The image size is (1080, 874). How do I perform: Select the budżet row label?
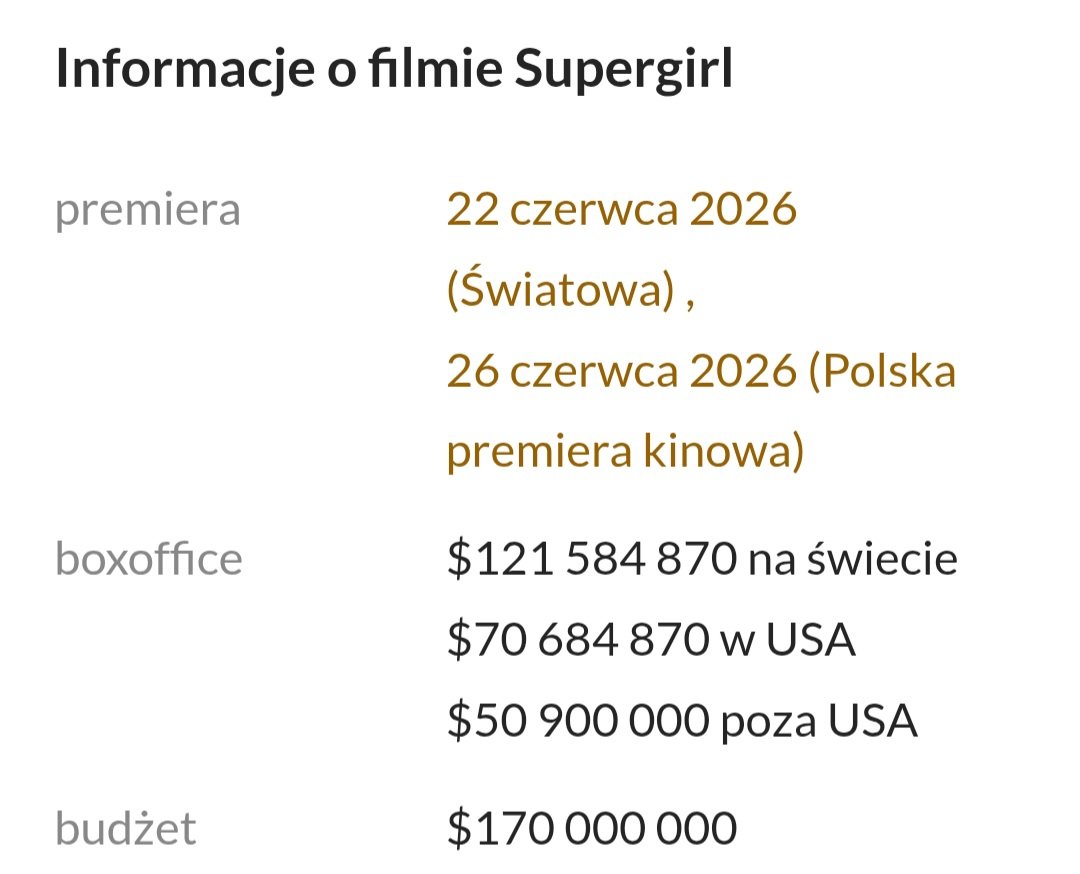[x=126, y=828]
